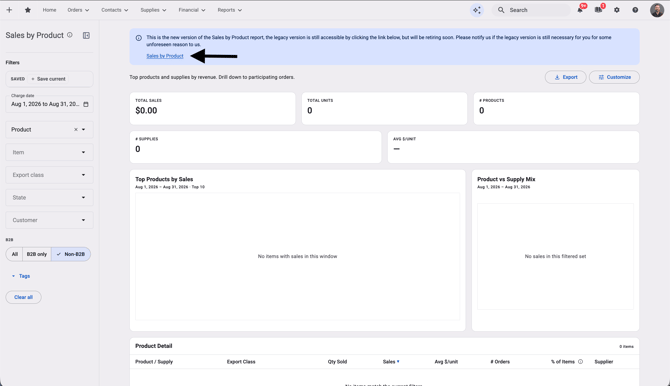Click Clear all filters button
The height and width of the screenshot is (386, 670).
point(24,297)
